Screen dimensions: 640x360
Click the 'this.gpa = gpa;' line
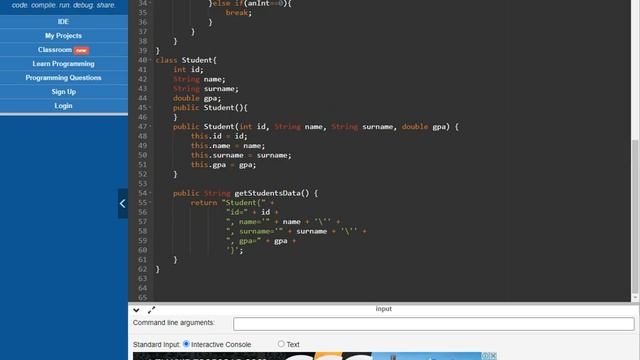click(223, 165)
